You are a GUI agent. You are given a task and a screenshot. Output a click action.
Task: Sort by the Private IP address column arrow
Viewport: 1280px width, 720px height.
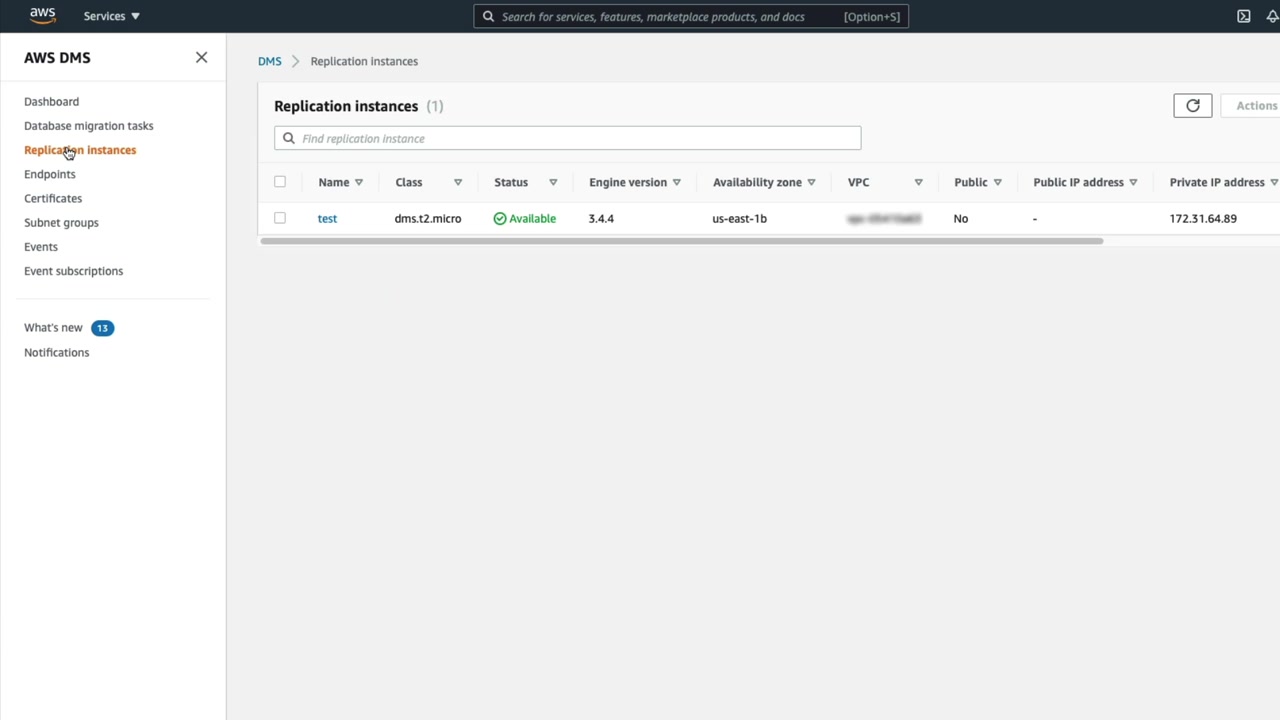(1274, 182)
